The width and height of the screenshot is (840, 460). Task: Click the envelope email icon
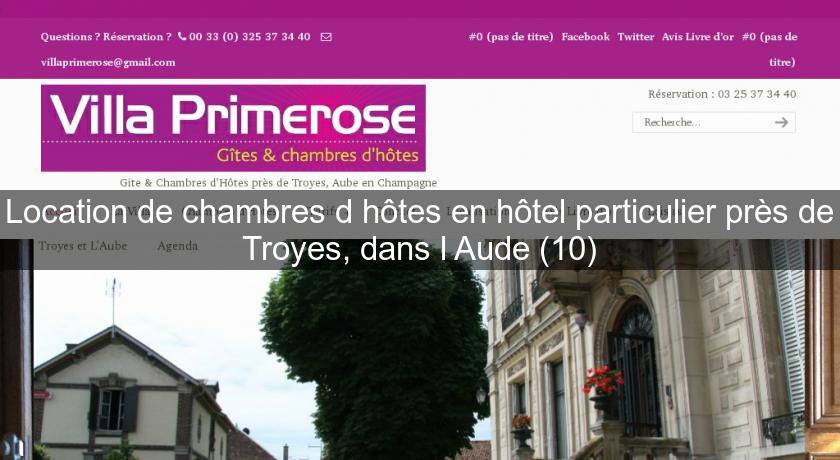pos(326,37)
